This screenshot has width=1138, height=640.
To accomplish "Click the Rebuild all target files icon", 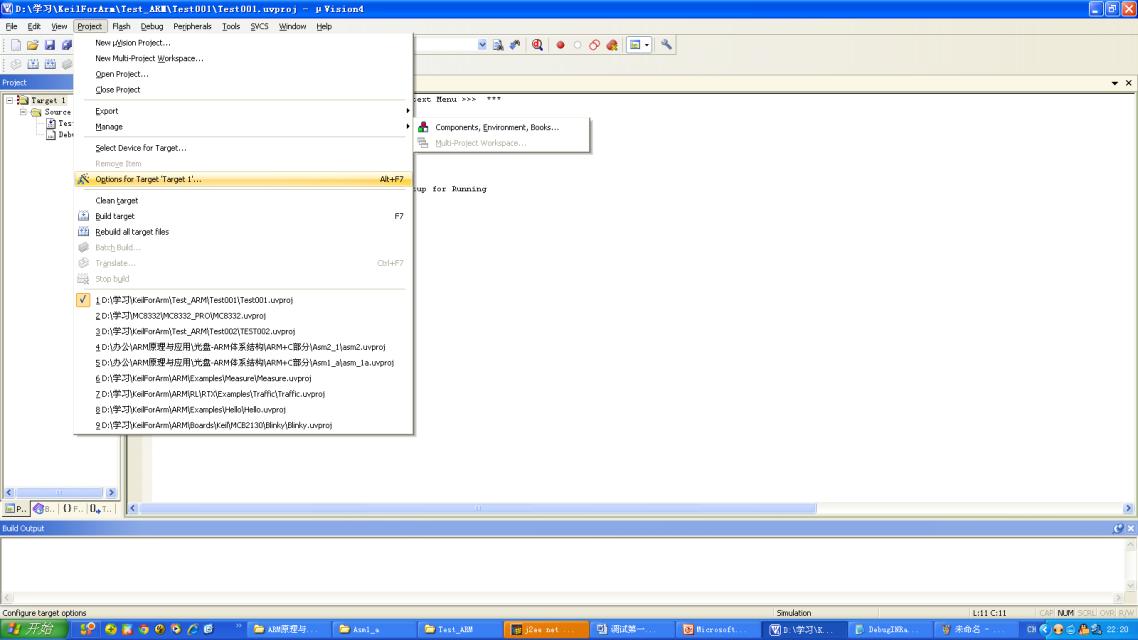I will point(83,232).
